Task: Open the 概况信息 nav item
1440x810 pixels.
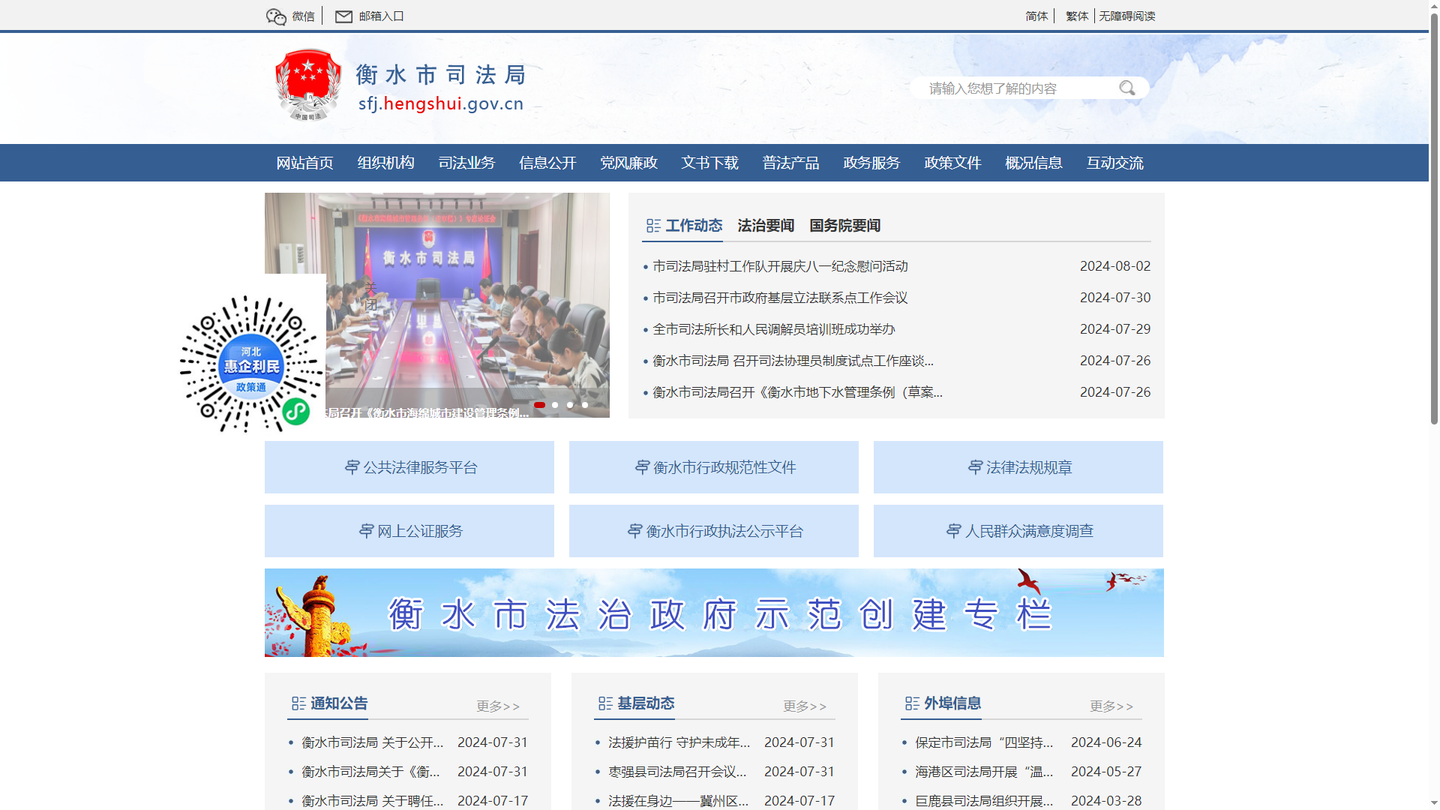Action: [x=1034, y=163]
